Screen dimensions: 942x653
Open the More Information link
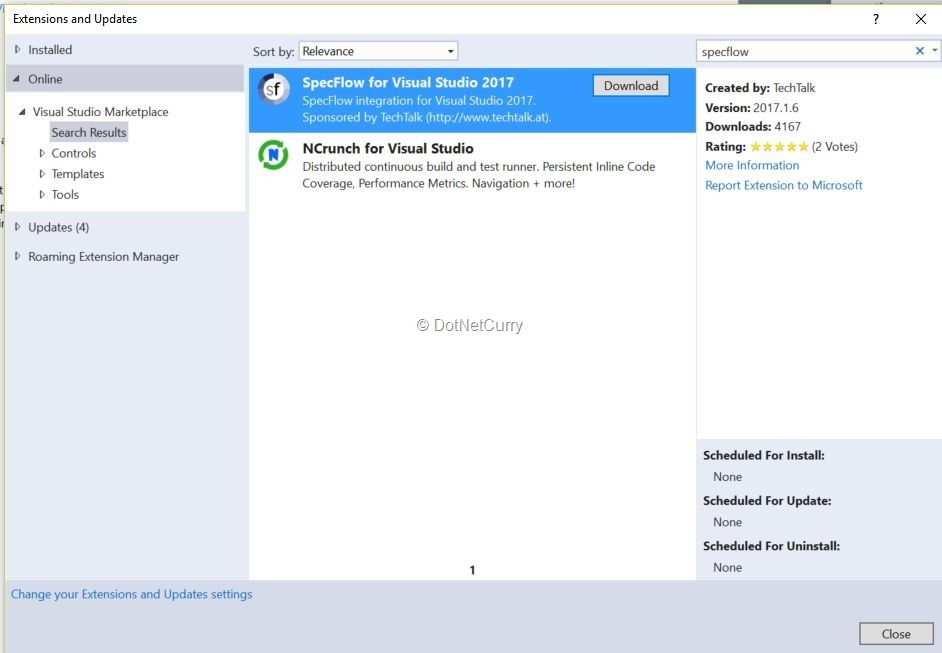coord(752,166)
